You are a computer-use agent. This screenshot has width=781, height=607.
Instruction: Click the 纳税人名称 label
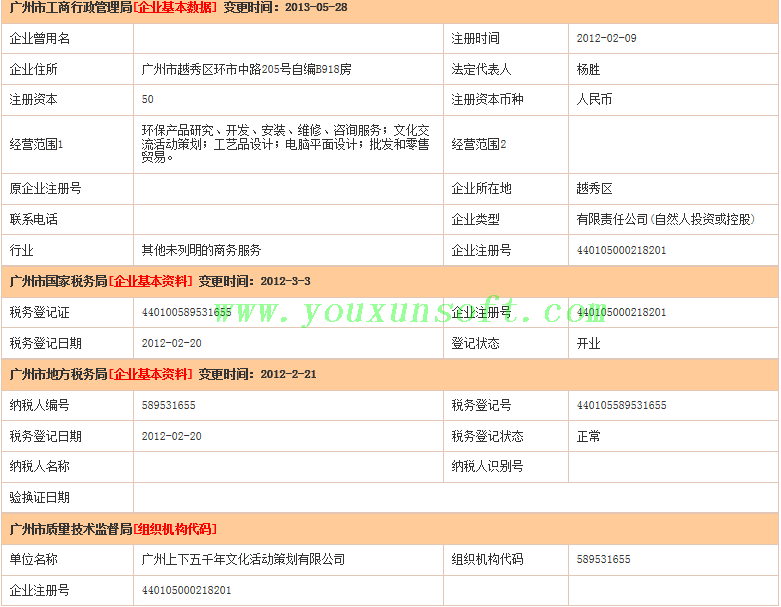tap(39, 466)
